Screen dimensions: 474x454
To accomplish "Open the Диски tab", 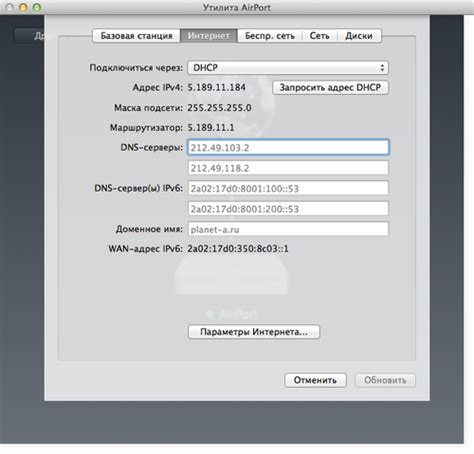I will click(x=359, y=36).
